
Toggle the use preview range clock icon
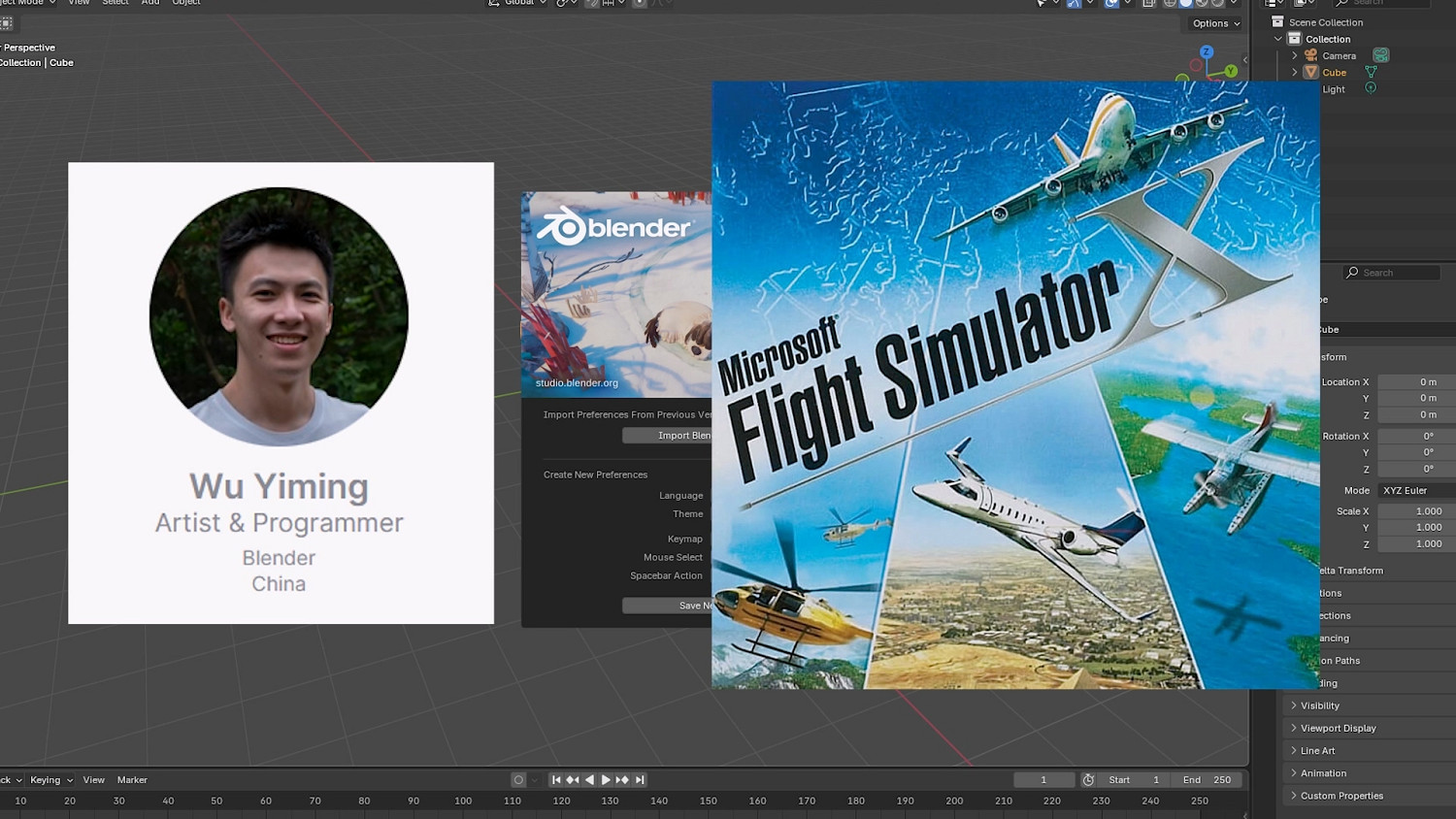point(1088,780)
